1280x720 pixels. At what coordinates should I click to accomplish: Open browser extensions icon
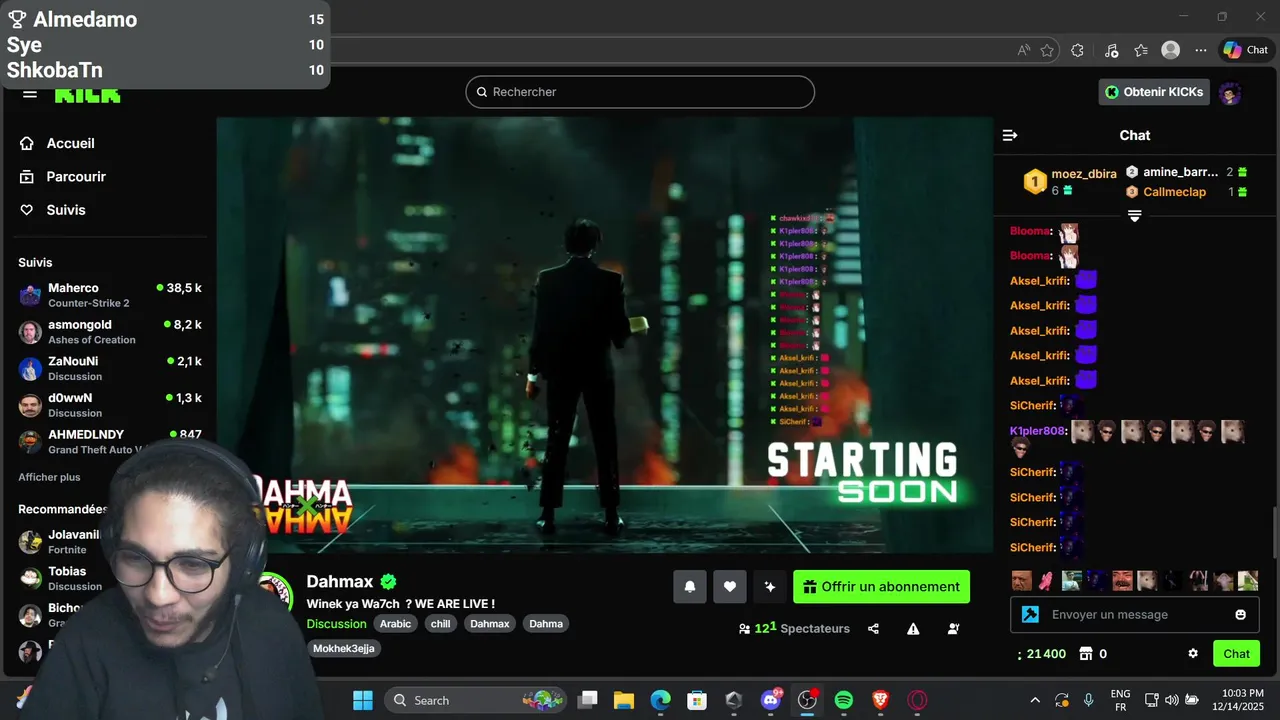point(1077,50)
